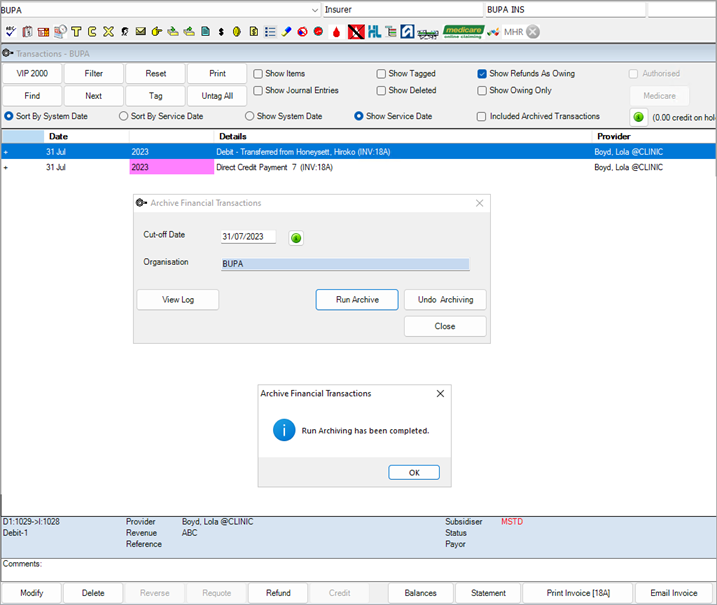This screenshot has height=605, width=717.
Task: Expand the Direct Credit Payment row
Action: tap(6, 168)
